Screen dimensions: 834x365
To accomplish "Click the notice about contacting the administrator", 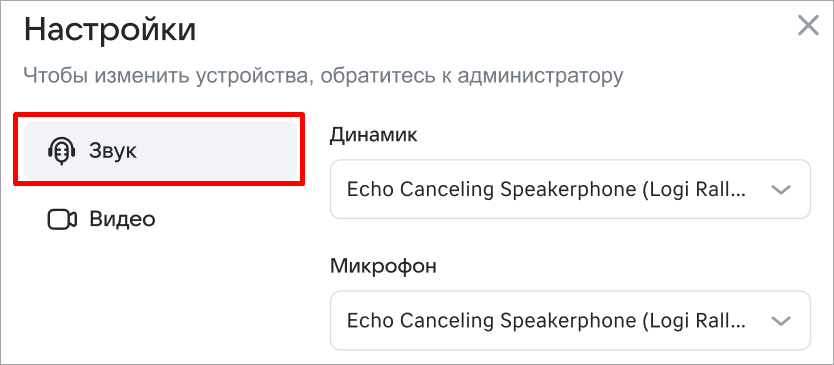I will [323, 76].
